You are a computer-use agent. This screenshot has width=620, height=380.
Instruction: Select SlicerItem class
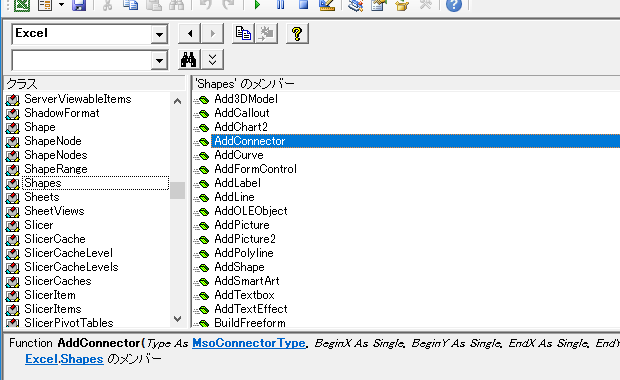(50, 295)
